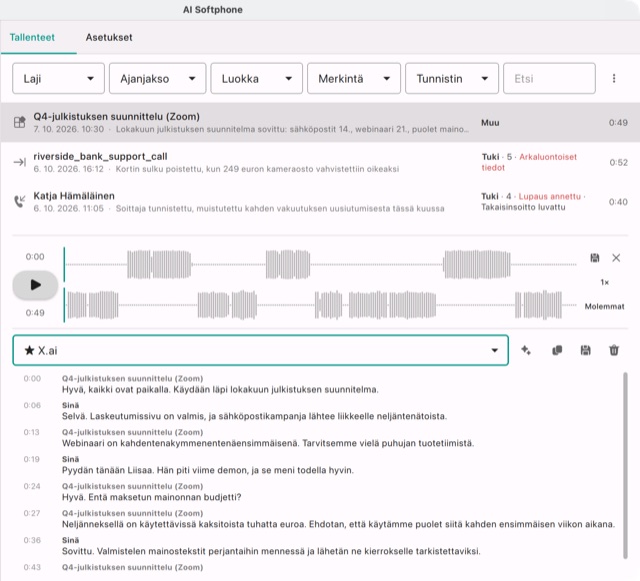640x581 pixels.
Task: Switch to the Asetukset tab
Action: tap(109, 38)
